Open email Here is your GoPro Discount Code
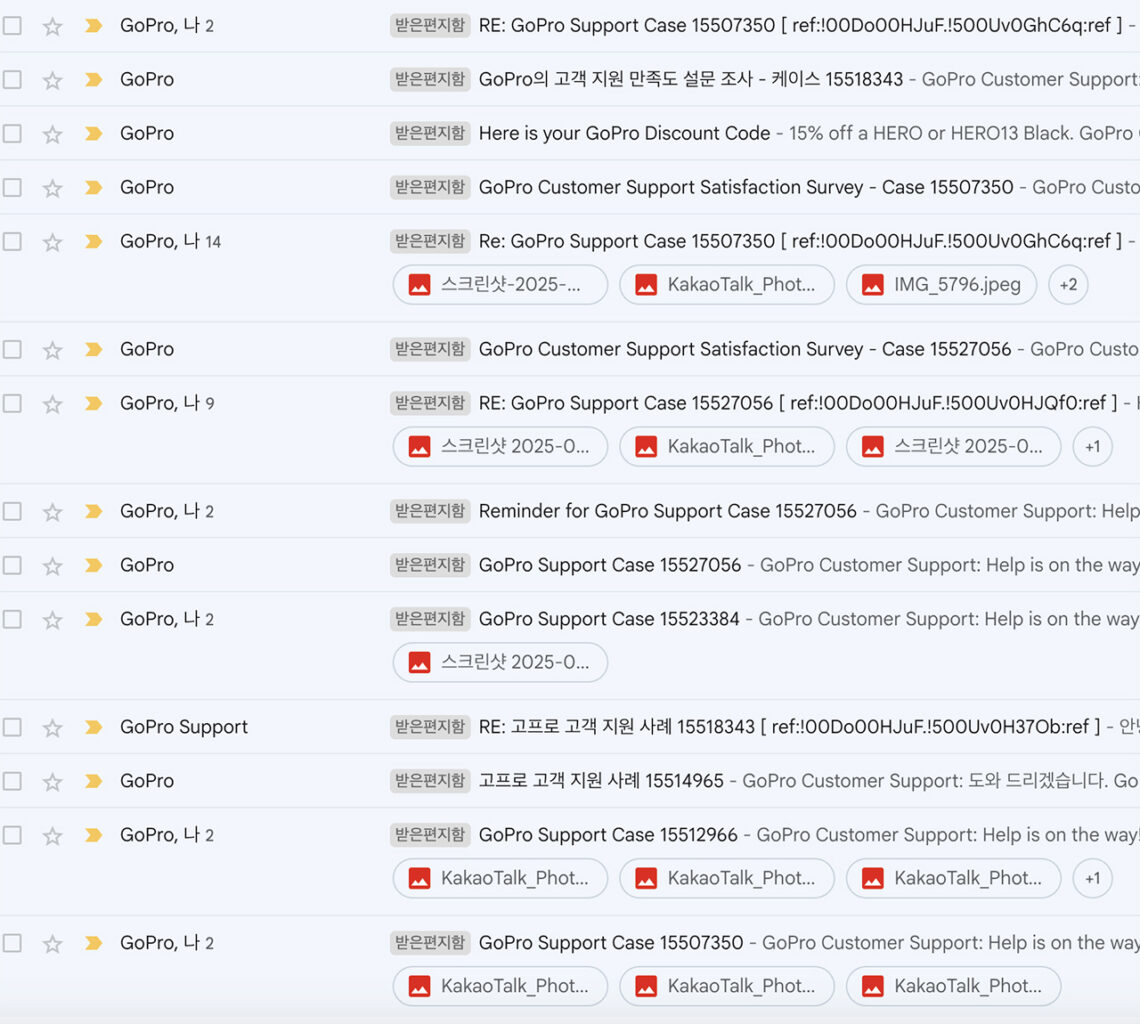The image size is (1140, 1024). pyautogui.click(x=624, y=133)
